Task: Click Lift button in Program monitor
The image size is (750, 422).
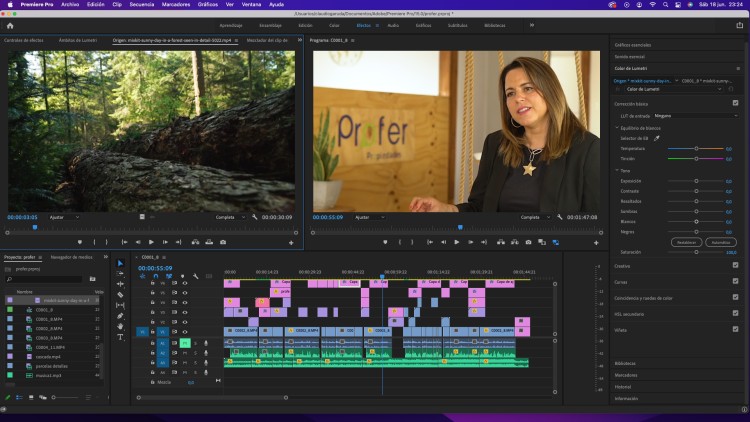Action: click(x=501, y=242)
